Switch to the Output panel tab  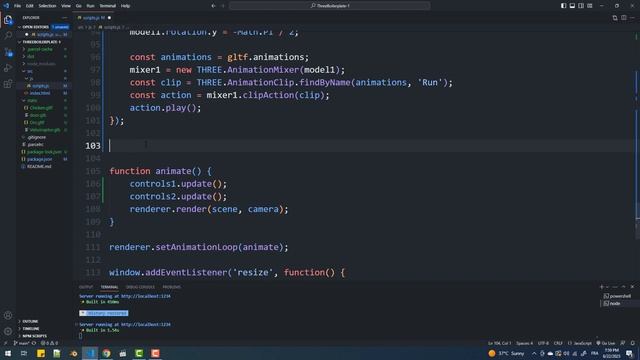tap(86, 287)
